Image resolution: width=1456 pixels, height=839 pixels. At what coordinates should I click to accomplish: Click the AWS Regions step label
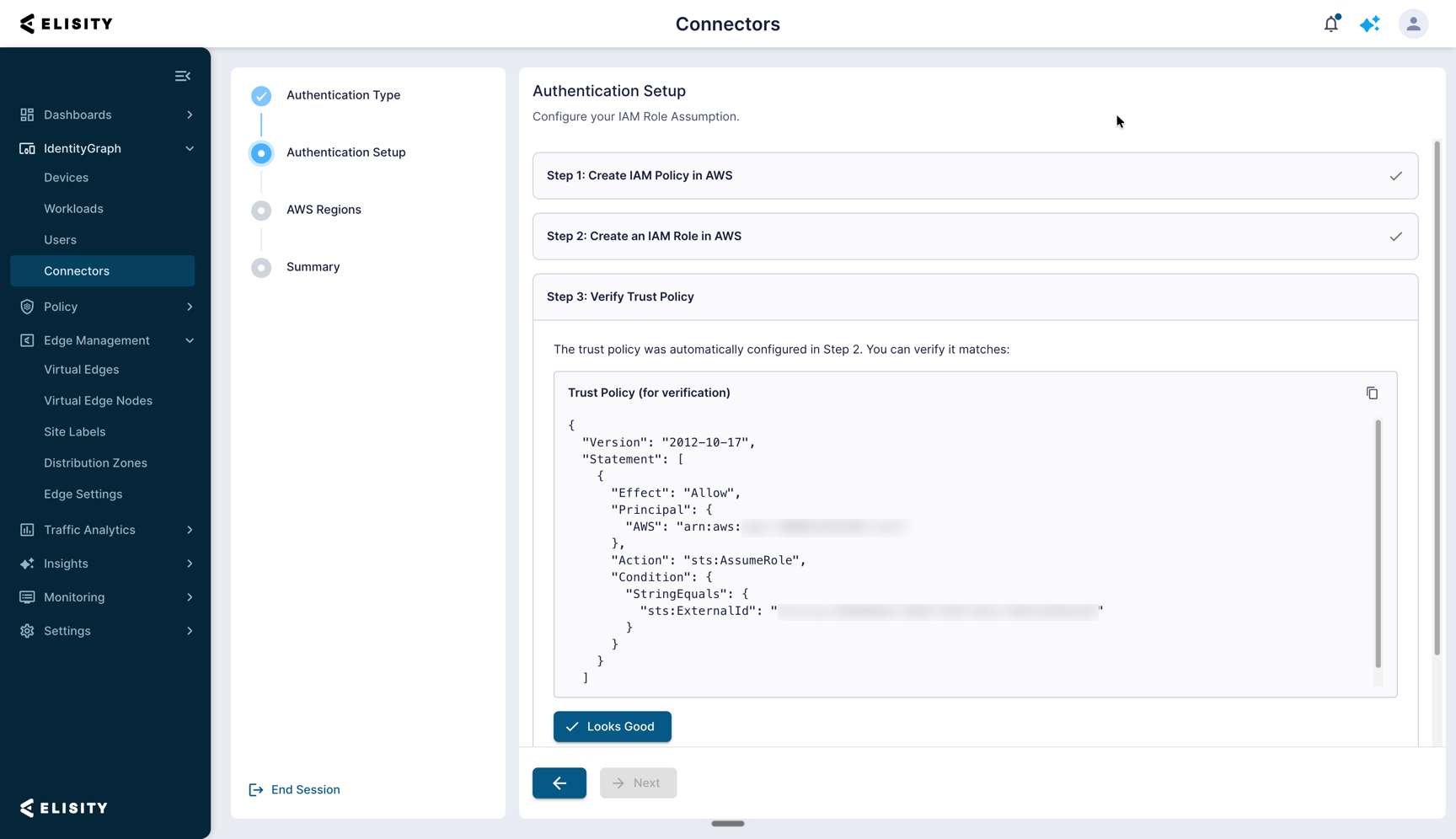[324, 210]
